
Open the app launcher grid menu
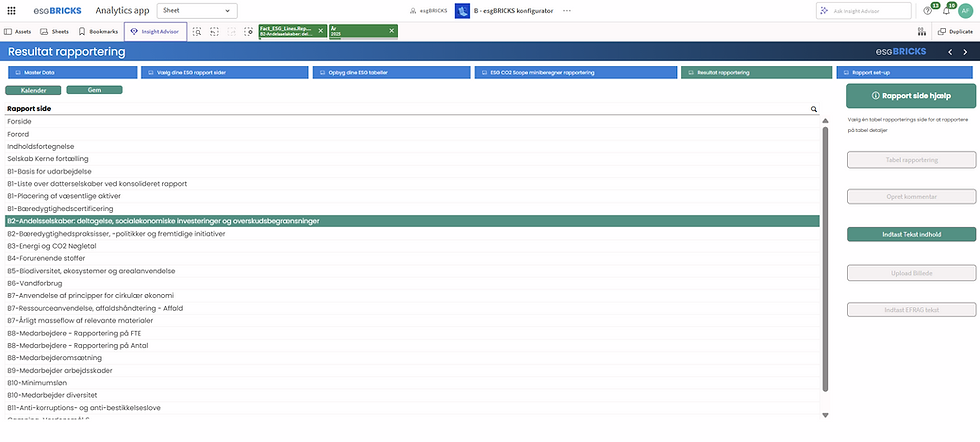click(x=11, y=11)
